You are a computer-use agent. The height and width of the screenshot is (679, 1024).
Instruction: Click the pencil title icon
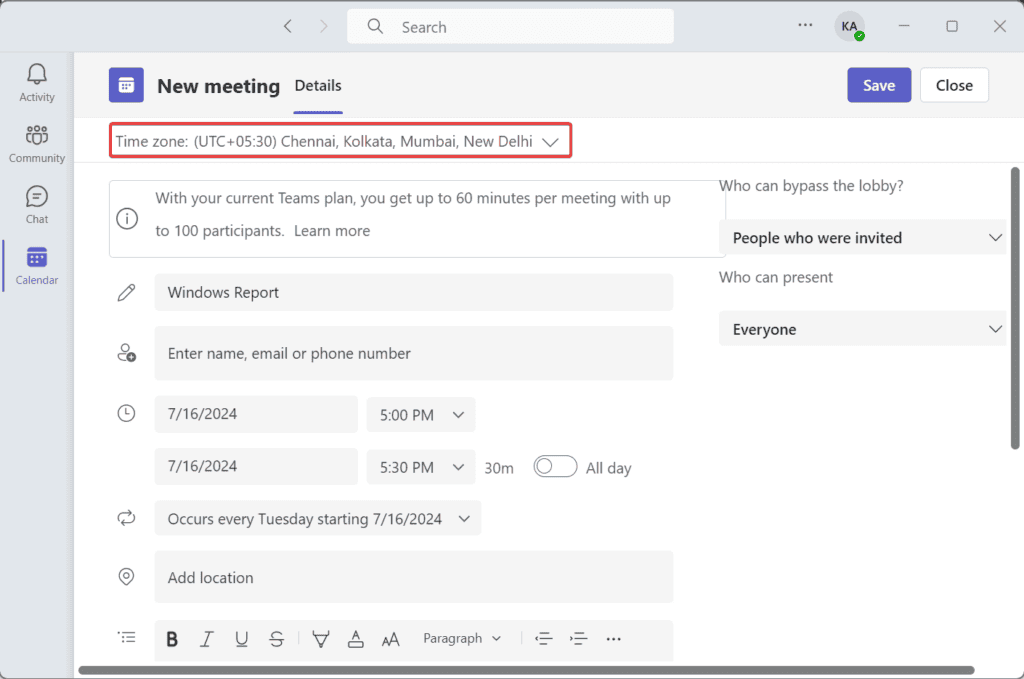tap(126, 292)
